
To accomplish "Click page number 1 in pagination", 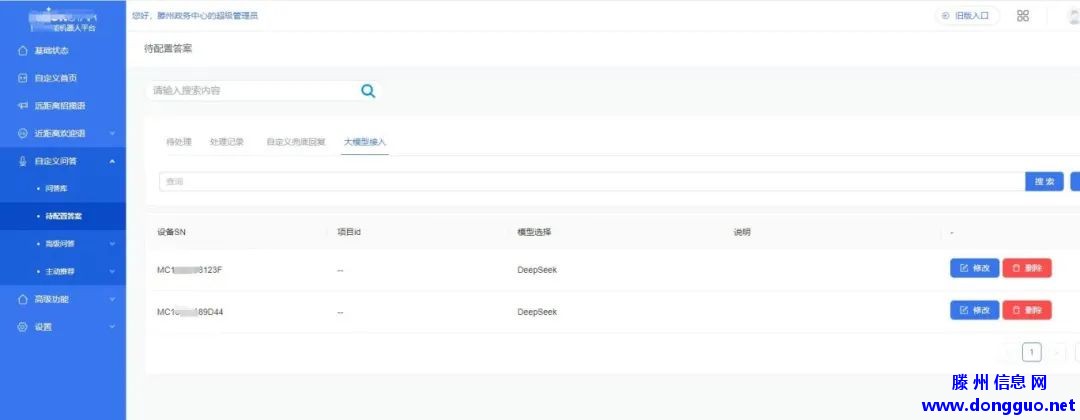I will point(1031,353).
